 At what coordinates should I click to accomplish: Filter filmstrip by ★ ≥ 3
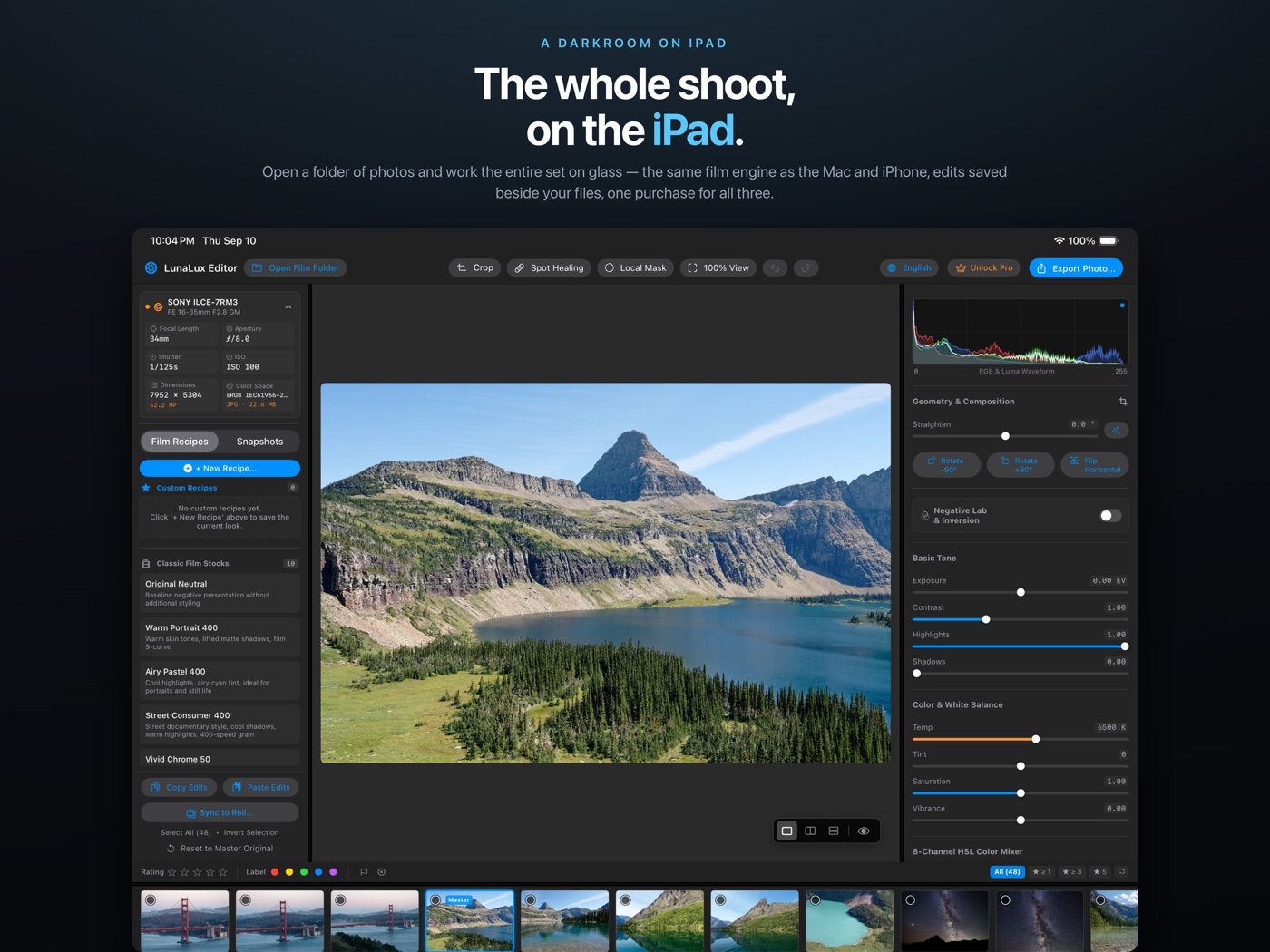tap(1071, 872)
